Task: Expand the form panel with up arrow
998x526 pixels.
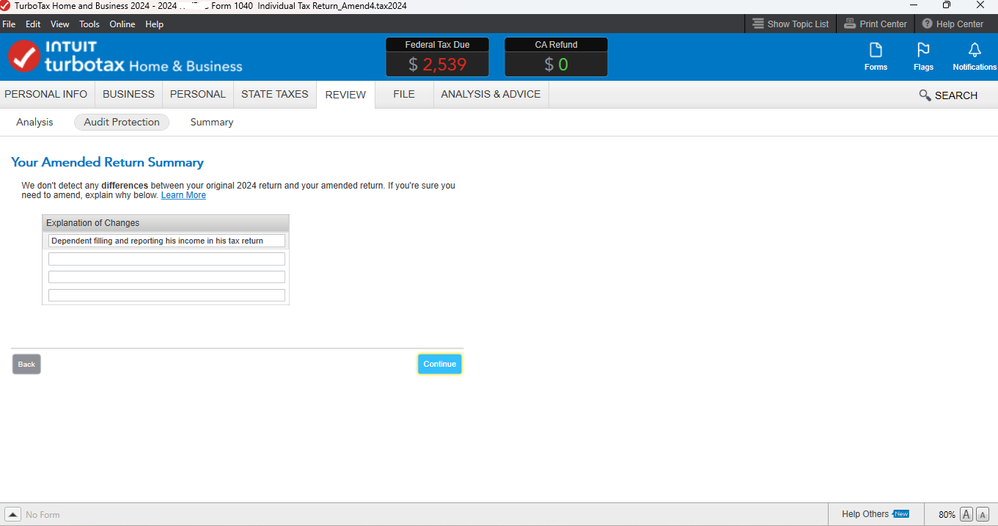Action: [12, 514]
